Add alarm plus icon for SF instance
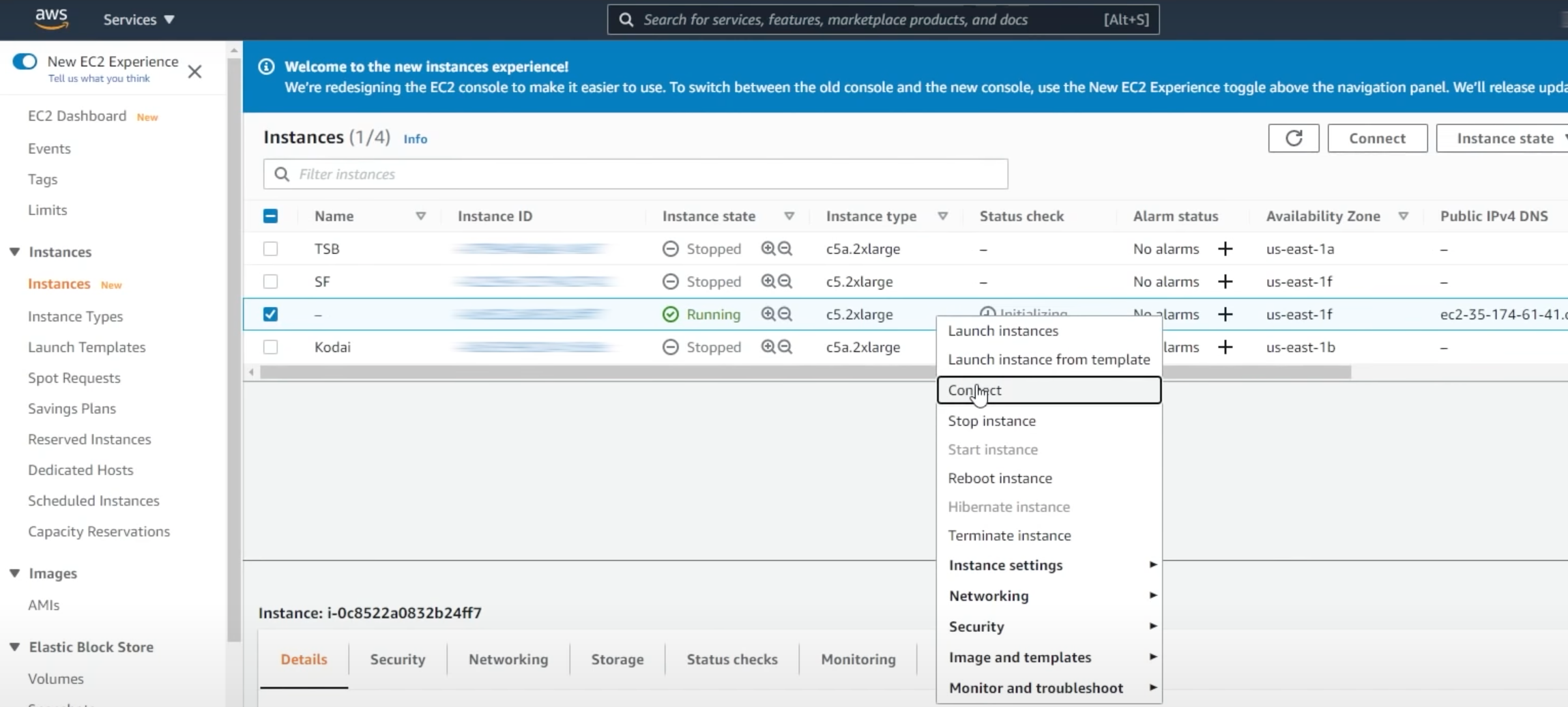This screenshot has width=1568, height=707. [1225, 282]
